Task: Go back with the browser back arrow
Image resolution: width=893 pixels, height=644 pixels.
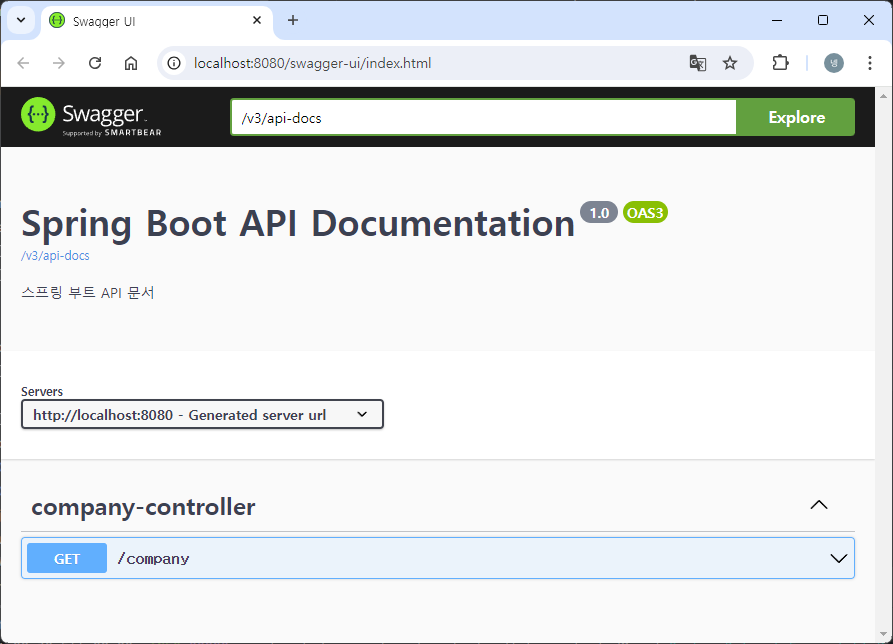Action: [23, 63]
